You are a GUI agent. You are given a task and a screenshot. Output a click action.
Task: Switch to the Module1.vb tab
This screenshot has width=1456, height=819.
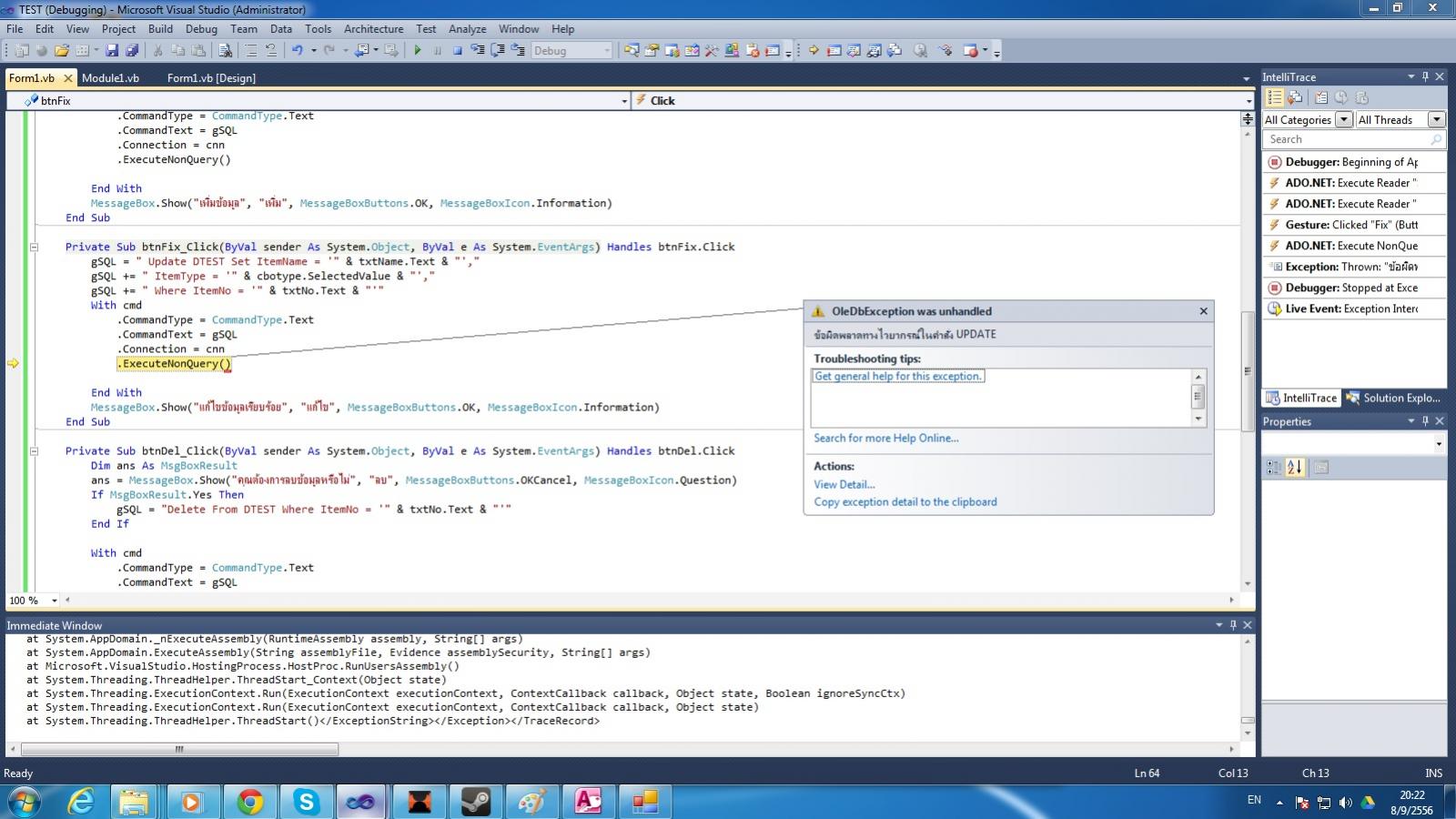(110, 78)
